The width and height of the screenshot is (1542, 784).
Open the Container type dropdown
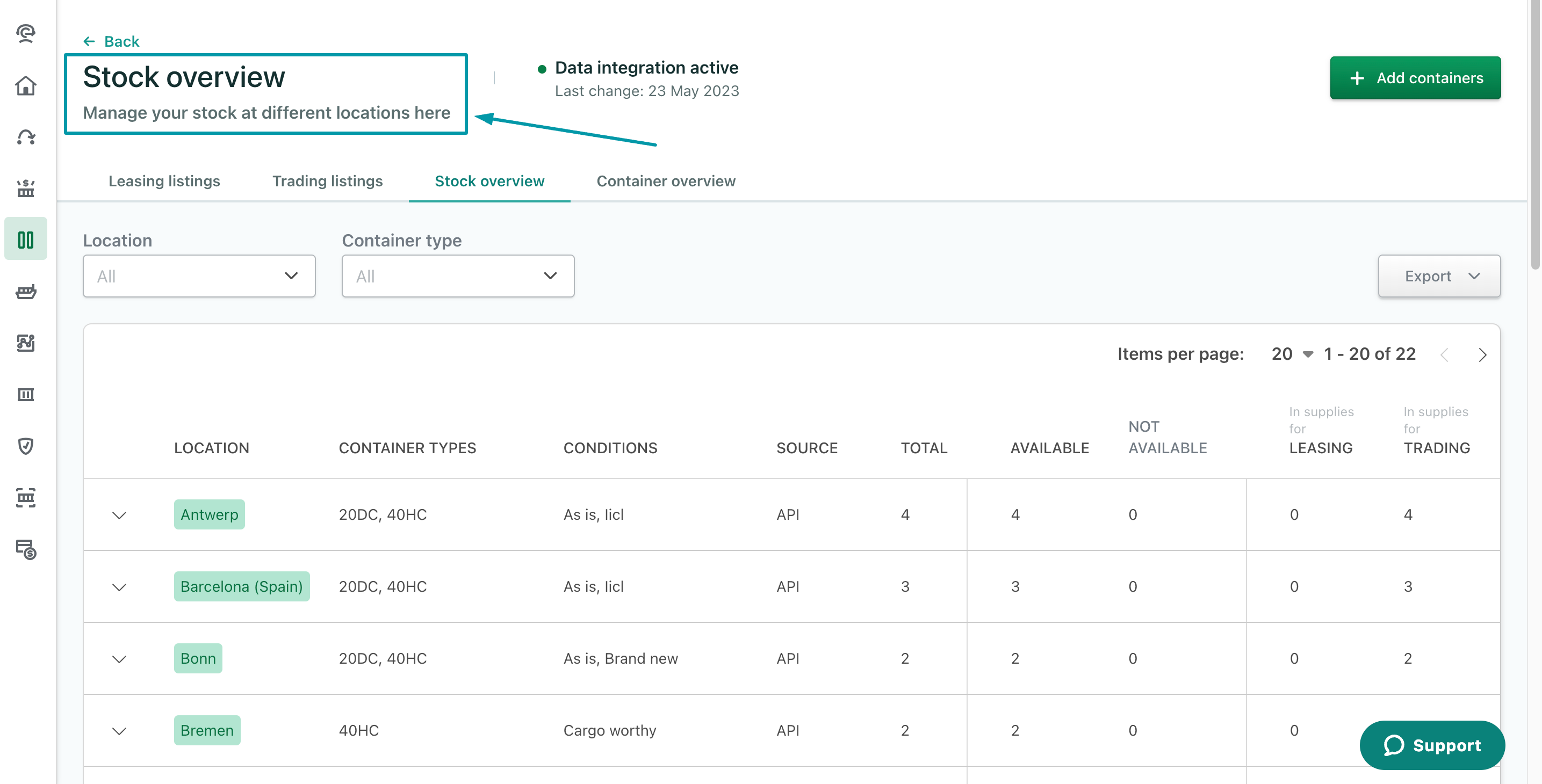click(x=457, y=276)
